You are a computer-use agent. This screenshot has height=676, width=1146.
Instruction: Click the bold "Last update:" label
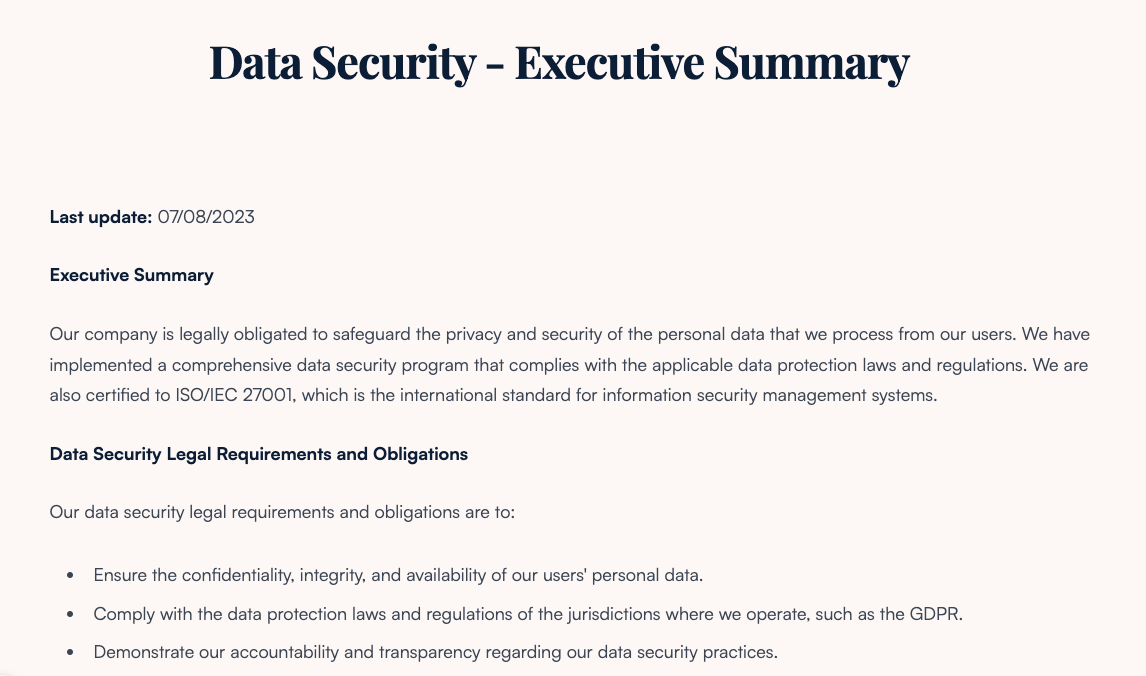[101, 216]
